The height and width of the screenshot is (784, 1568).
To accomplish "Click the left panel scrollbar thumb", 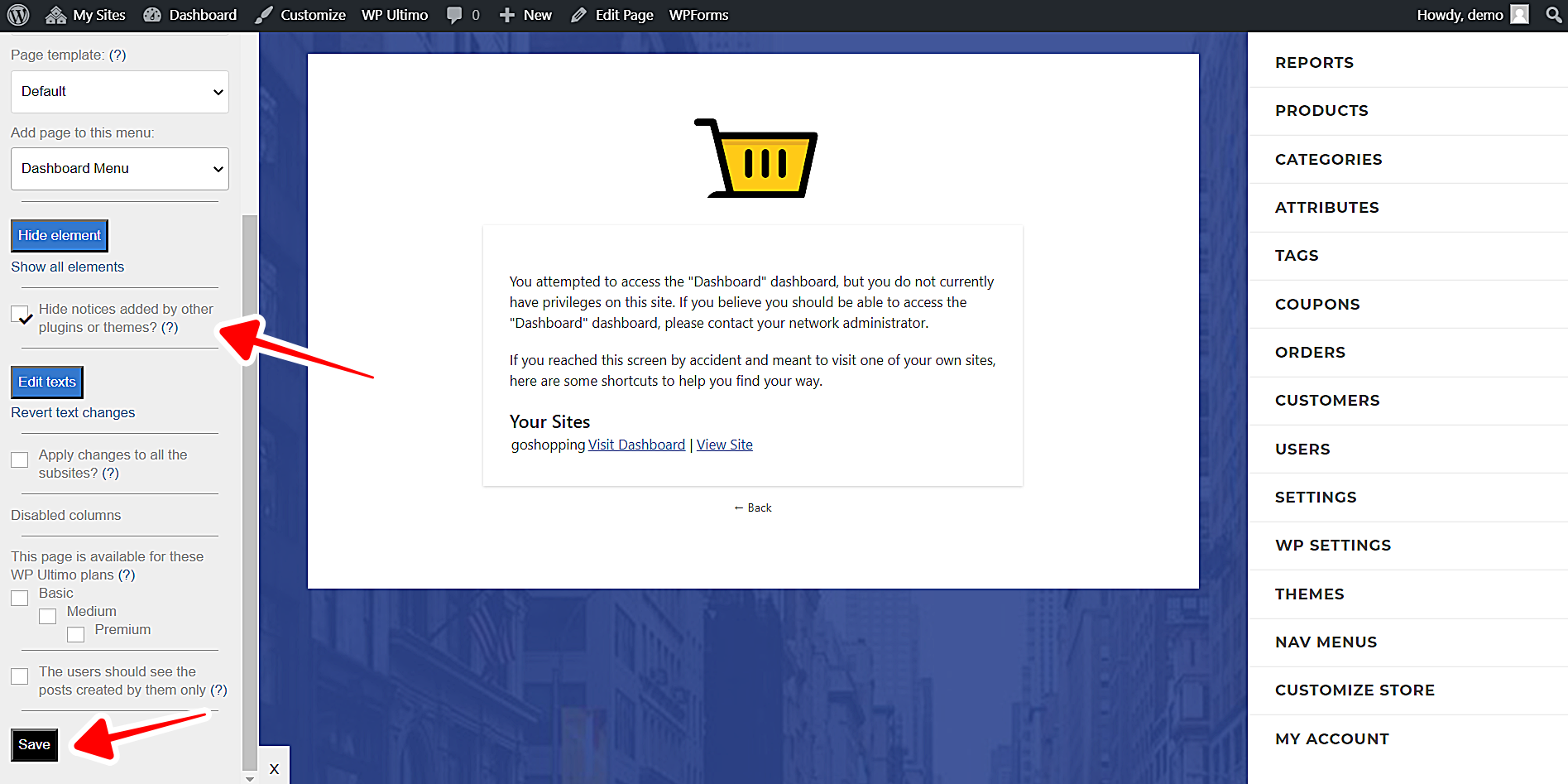I will 250,493.
